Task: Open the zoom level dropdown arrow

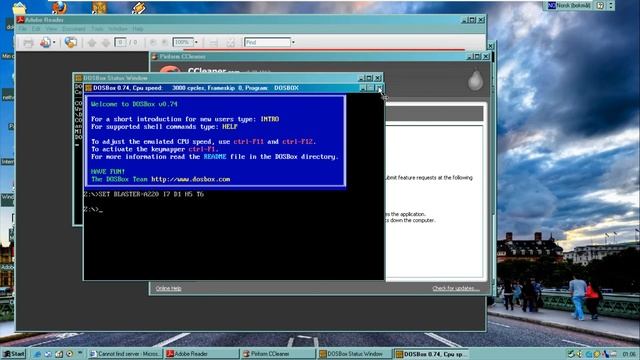Action: pos(196,42)
